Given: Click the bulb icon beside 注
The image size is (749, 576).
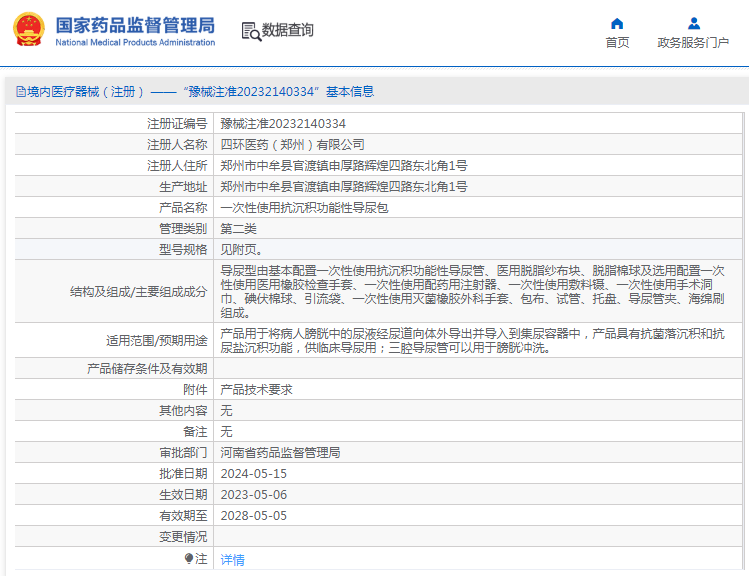Looking at the screenshot, I should (x=189, y=558).
